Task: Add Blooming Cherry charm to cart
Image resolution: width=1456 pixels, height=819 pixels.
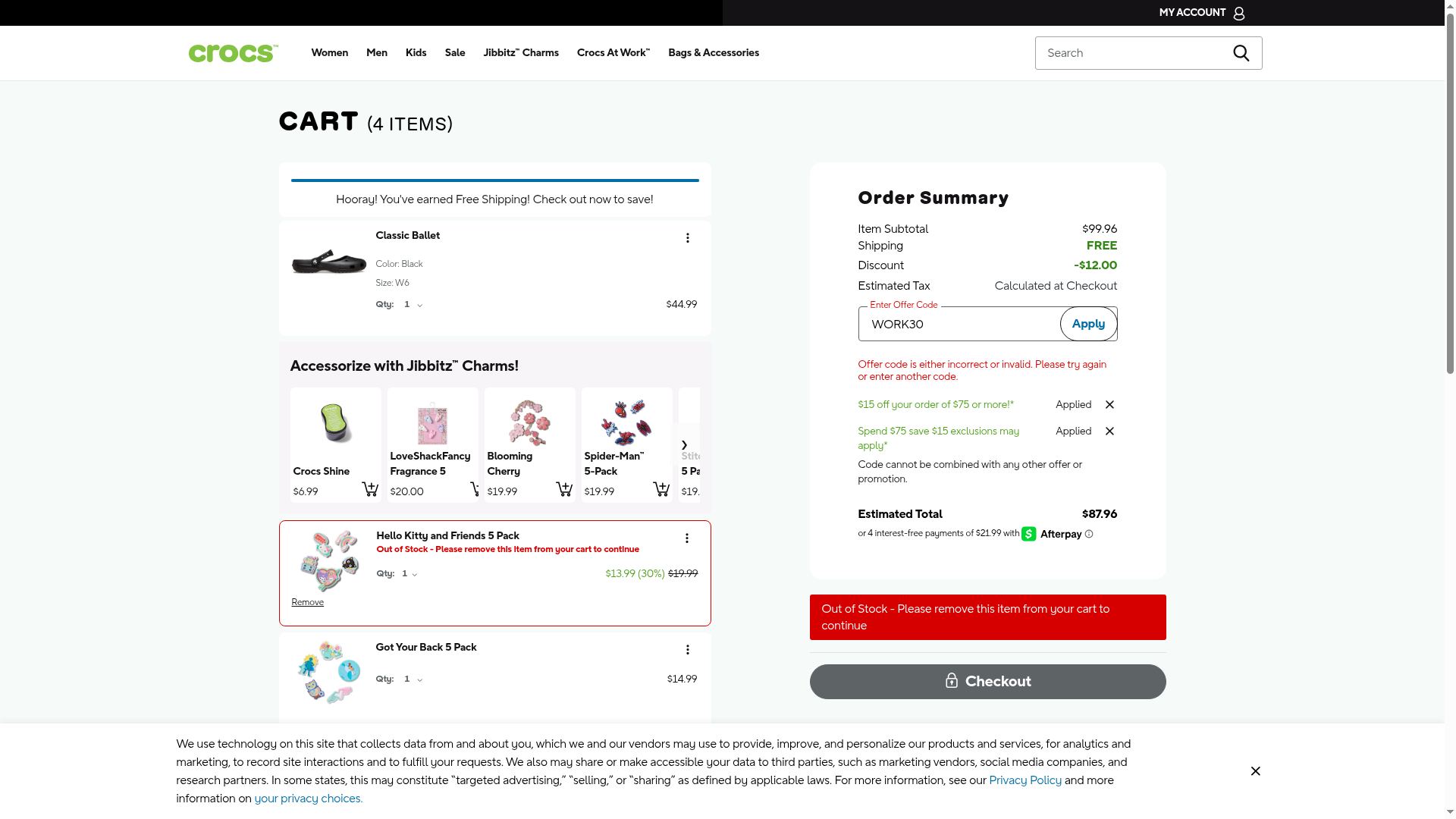Action: (x=563, y=489)
